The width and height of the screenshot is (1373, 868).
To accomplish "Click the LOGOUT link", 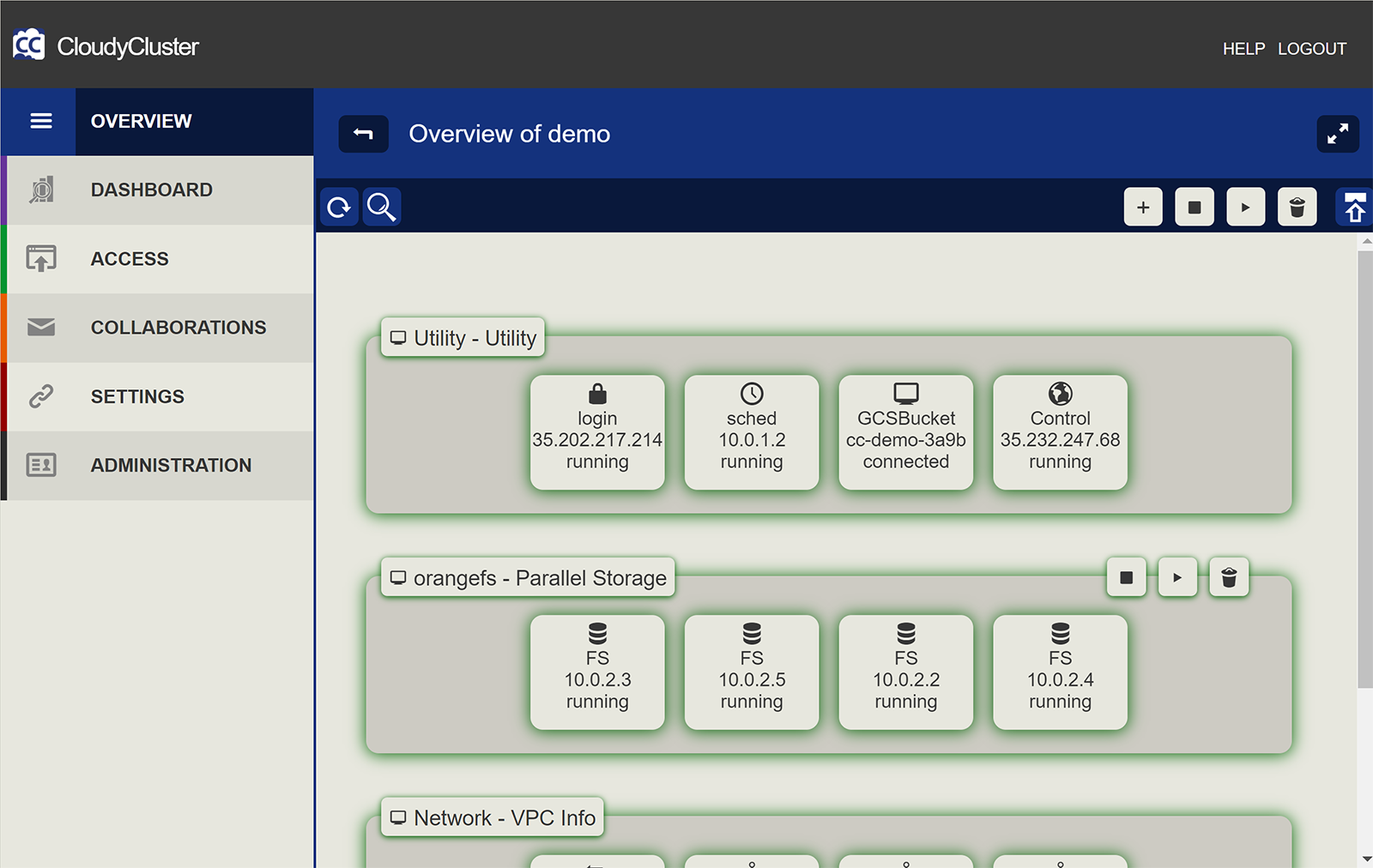I will 1312,49.
